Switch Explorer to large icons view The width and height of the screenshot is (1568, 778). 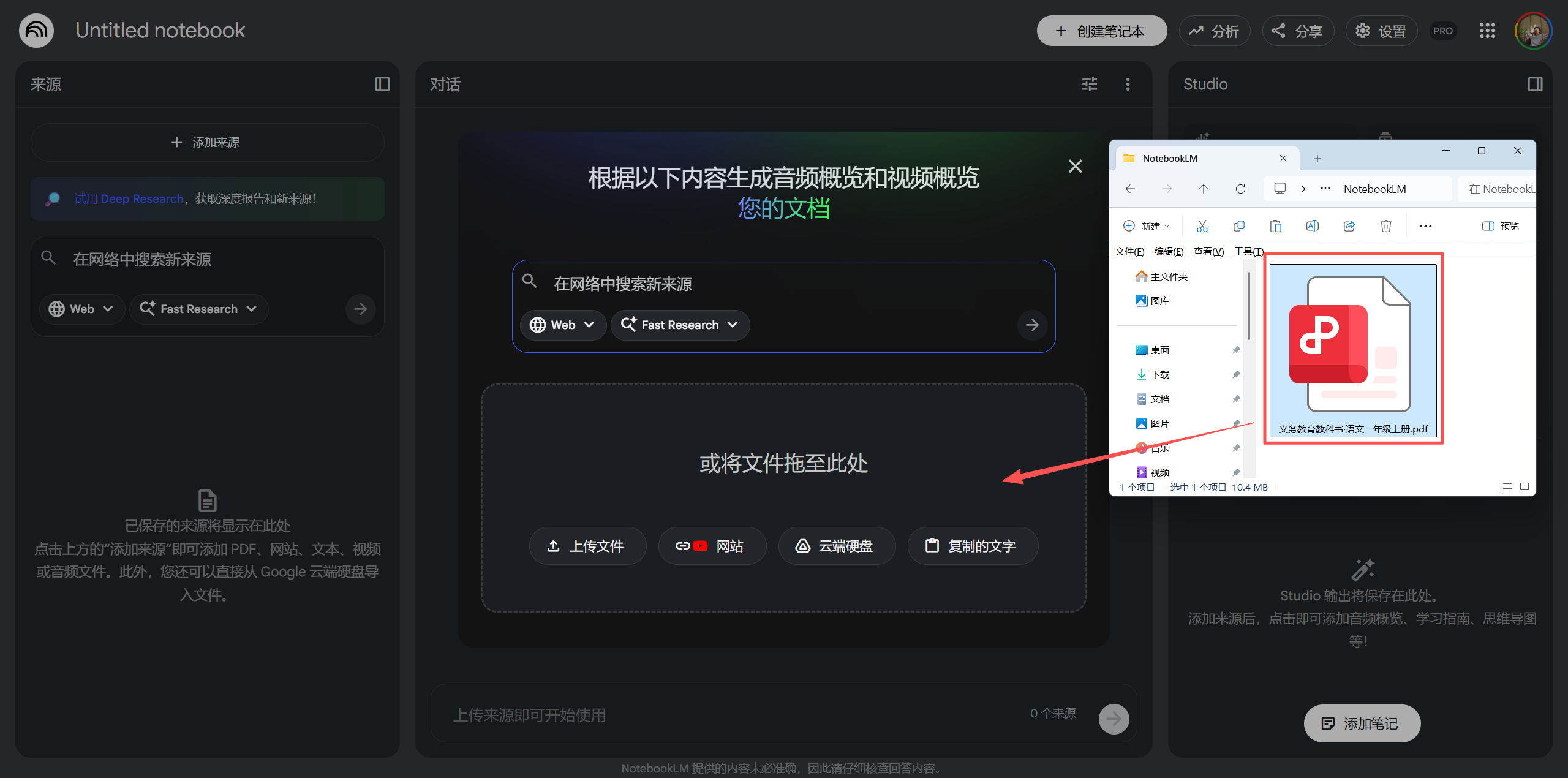coord(1525,487)
